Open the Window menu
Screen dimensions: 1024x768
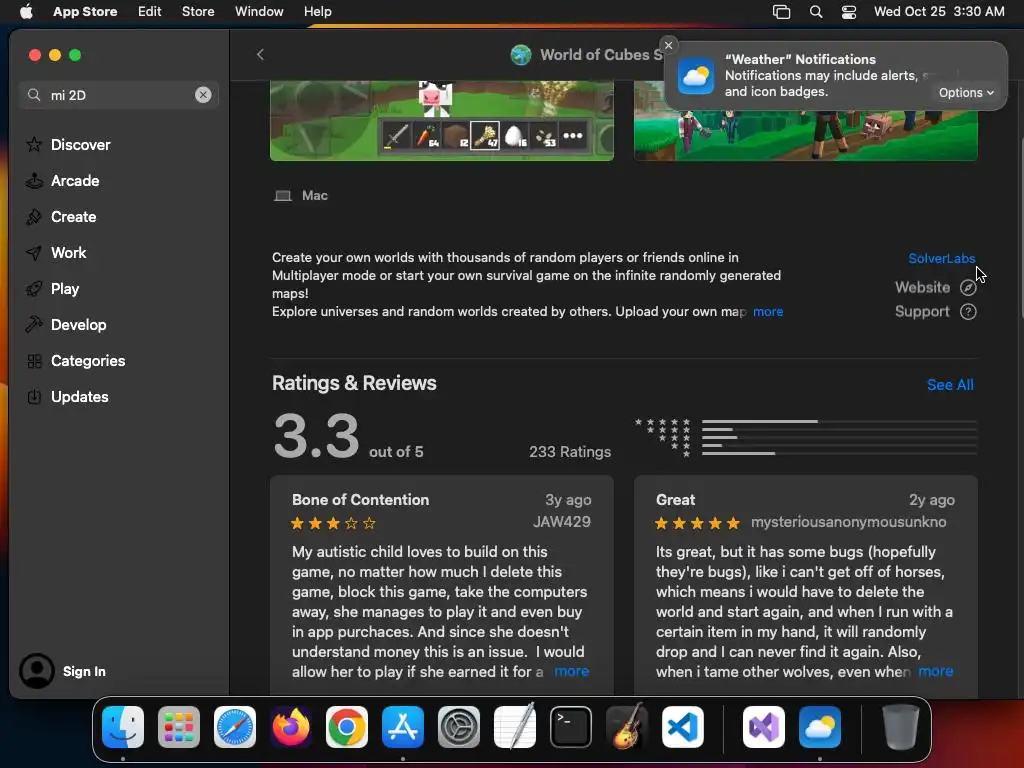point(259,12)
